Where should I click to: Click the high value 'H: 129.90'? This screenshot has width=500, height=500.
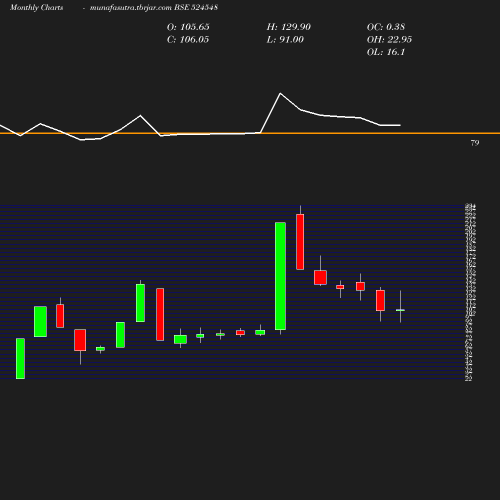tap(289, 27)
